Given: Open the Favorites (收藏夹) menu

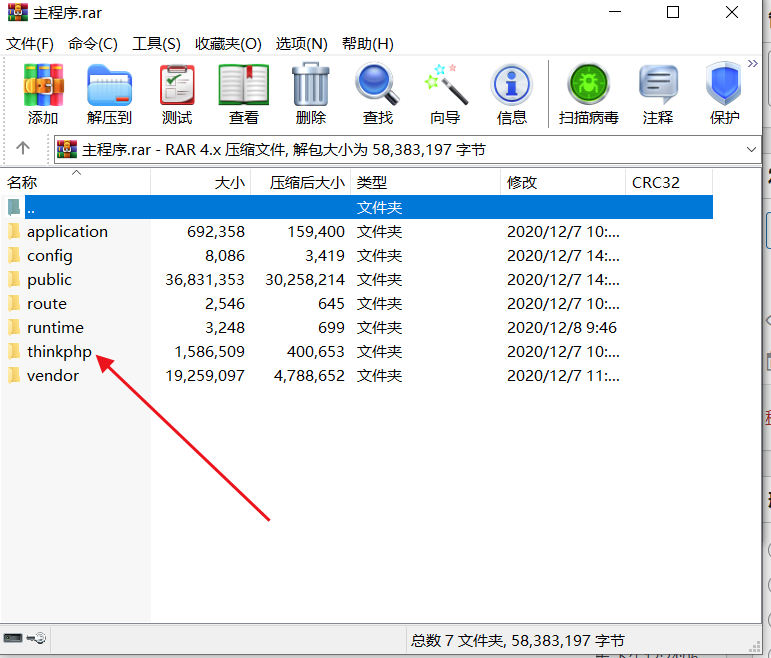Looking at the screenshot, I should [x=228, y=44].
